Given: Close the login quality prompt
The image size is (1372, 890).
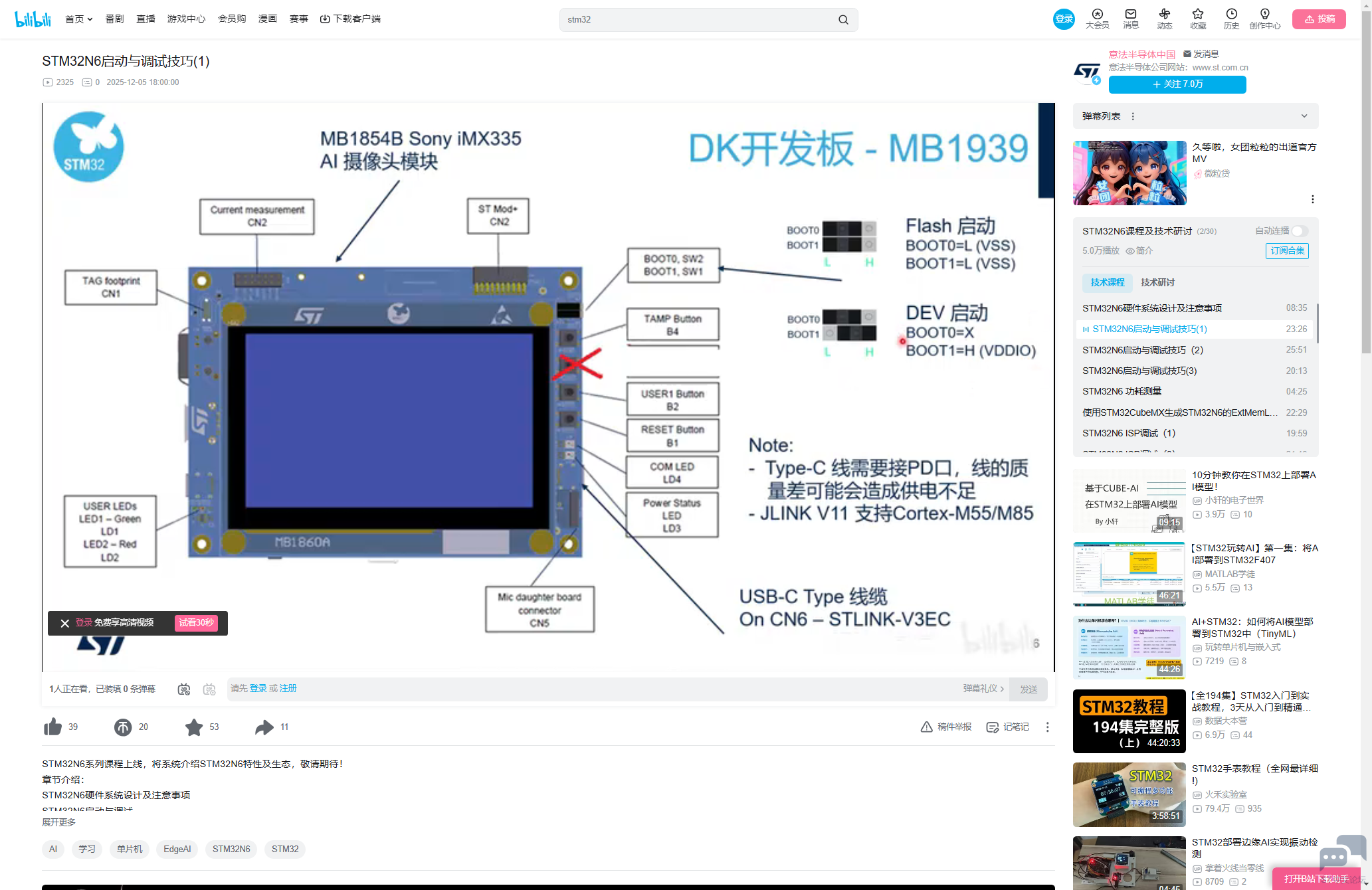Looking at the screenshot, I should pos(64,623).
